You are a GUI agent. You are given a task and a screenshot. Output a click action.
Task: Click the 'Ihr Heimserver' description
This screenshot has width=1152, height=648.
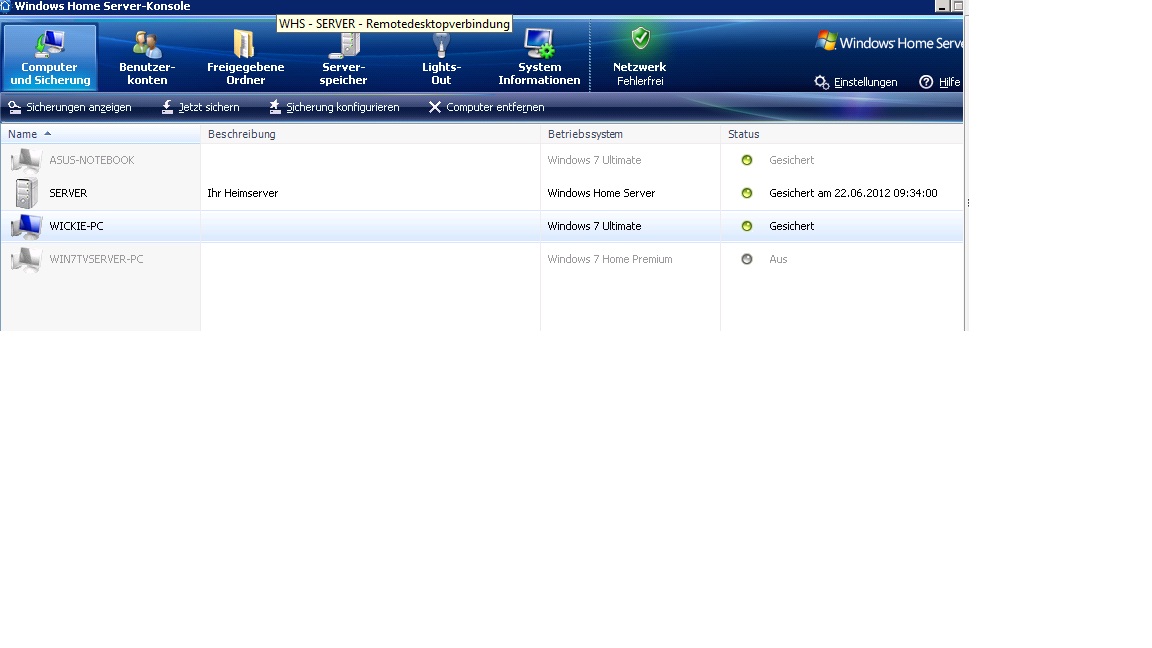(x=242, y=193)
